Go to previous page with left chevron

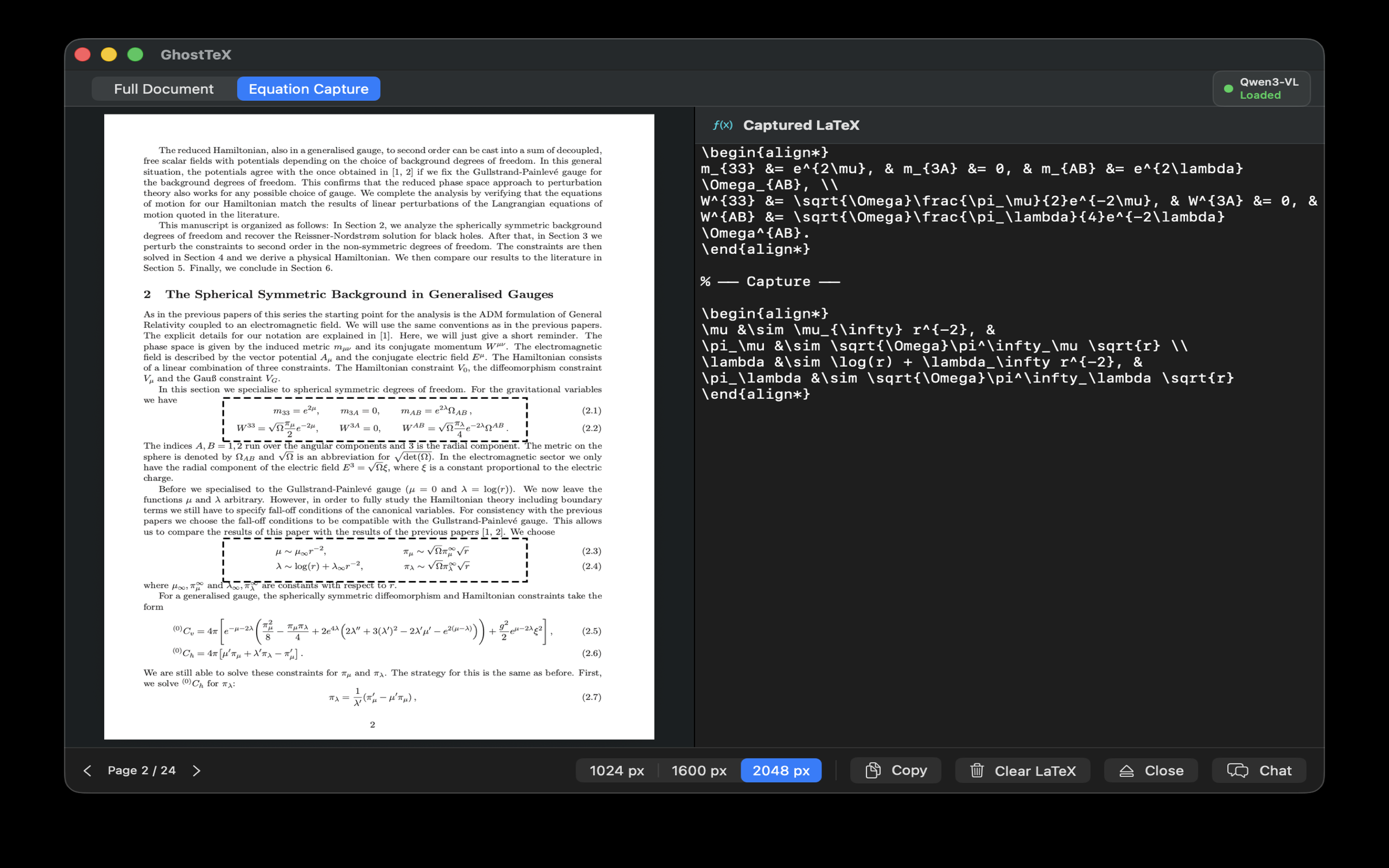coord(87,771)
